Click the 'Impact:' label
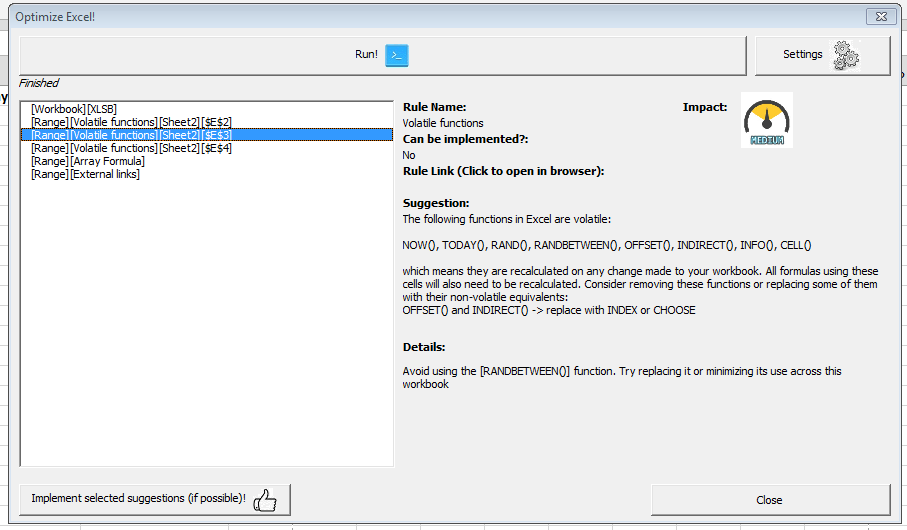 pos(705,107)
